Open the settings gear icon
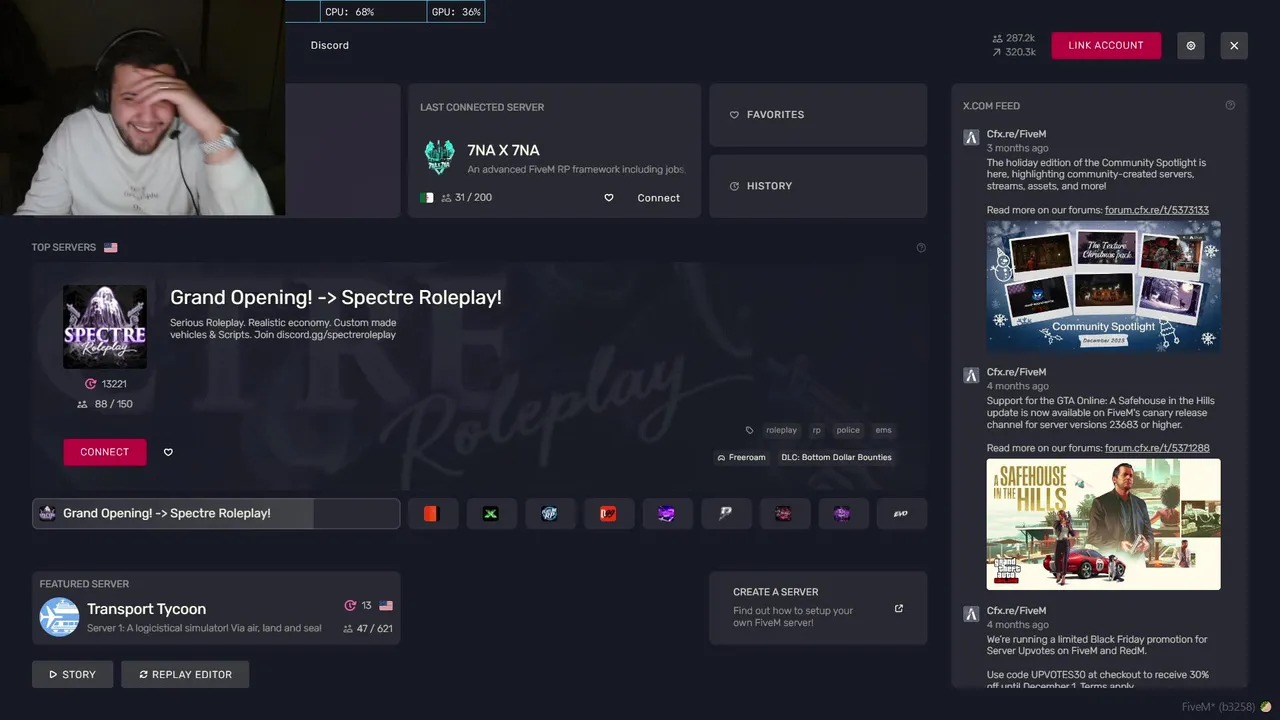This screenshot has width=1280, height=720. [x=1191, y=46]
